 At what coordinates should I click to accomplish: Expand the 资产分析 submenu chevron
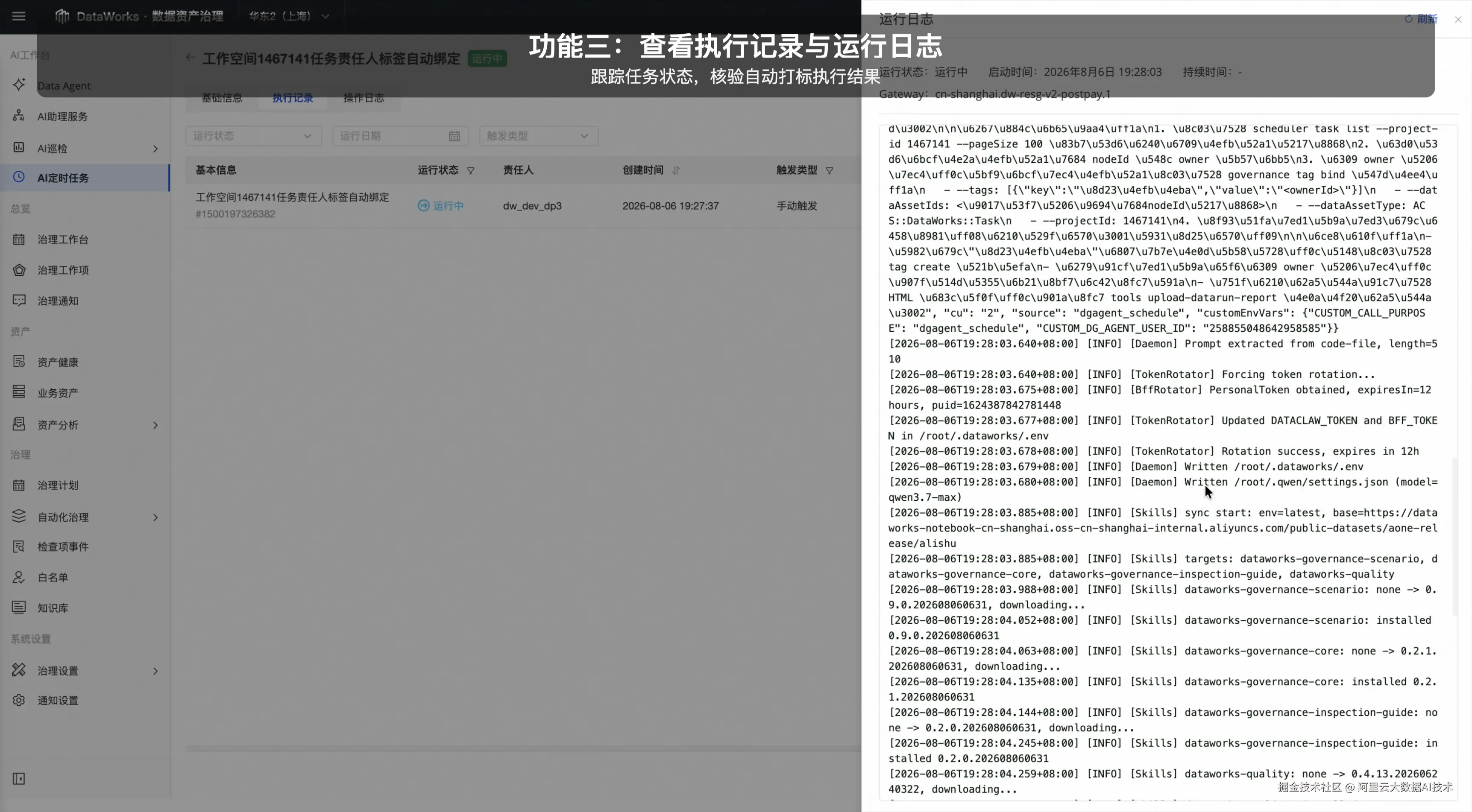point(155,425)
